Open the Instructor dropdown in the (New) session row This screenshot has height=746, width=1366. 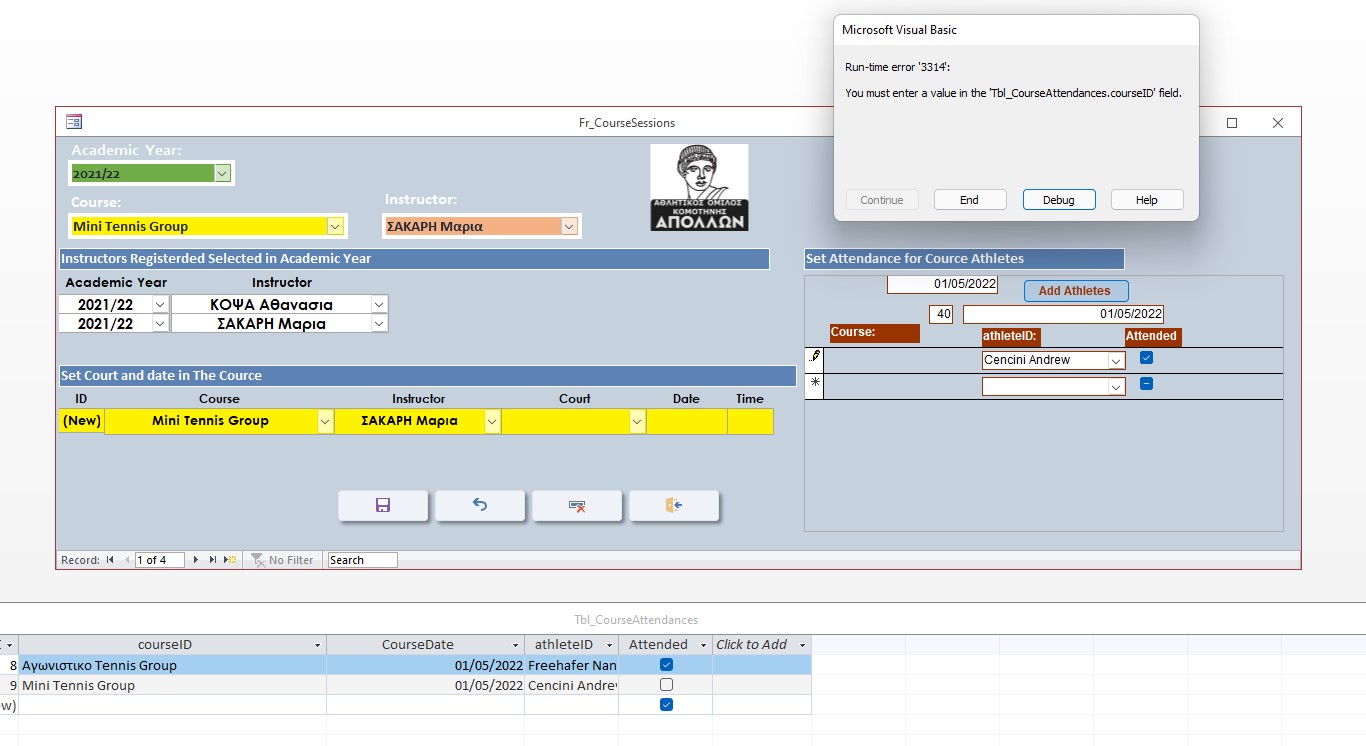(x=492, y=422)
